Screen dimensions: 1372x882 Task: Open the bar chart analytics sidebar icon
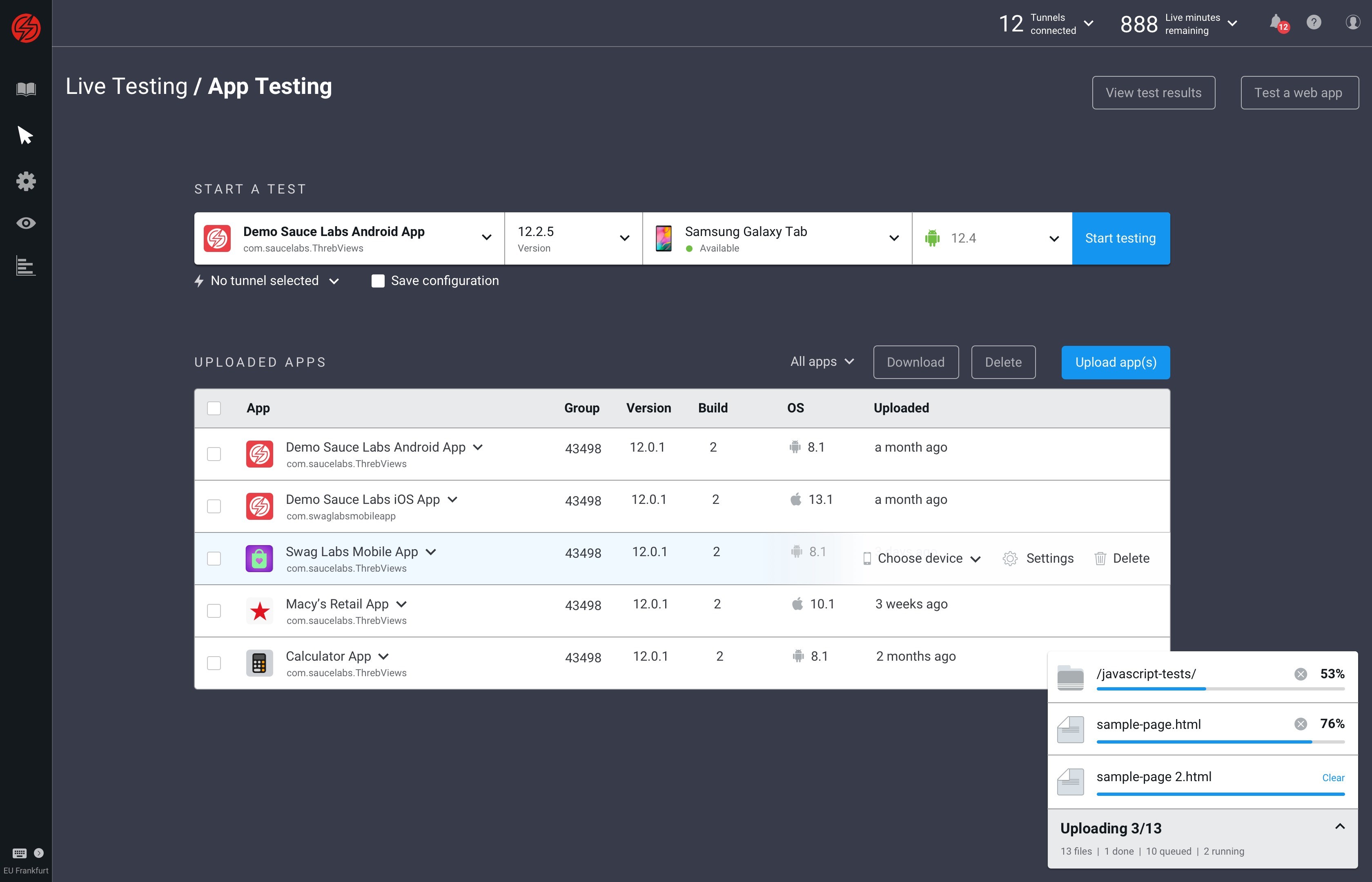click(26, 266)
